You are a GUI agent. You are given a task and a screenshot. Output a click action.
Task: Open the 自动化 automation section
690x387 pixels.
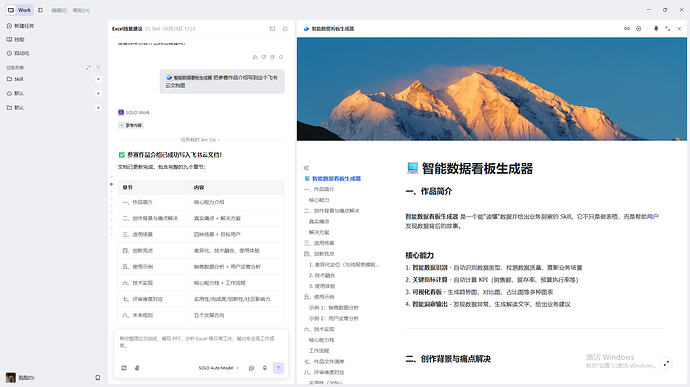click(x=18, y=53)
